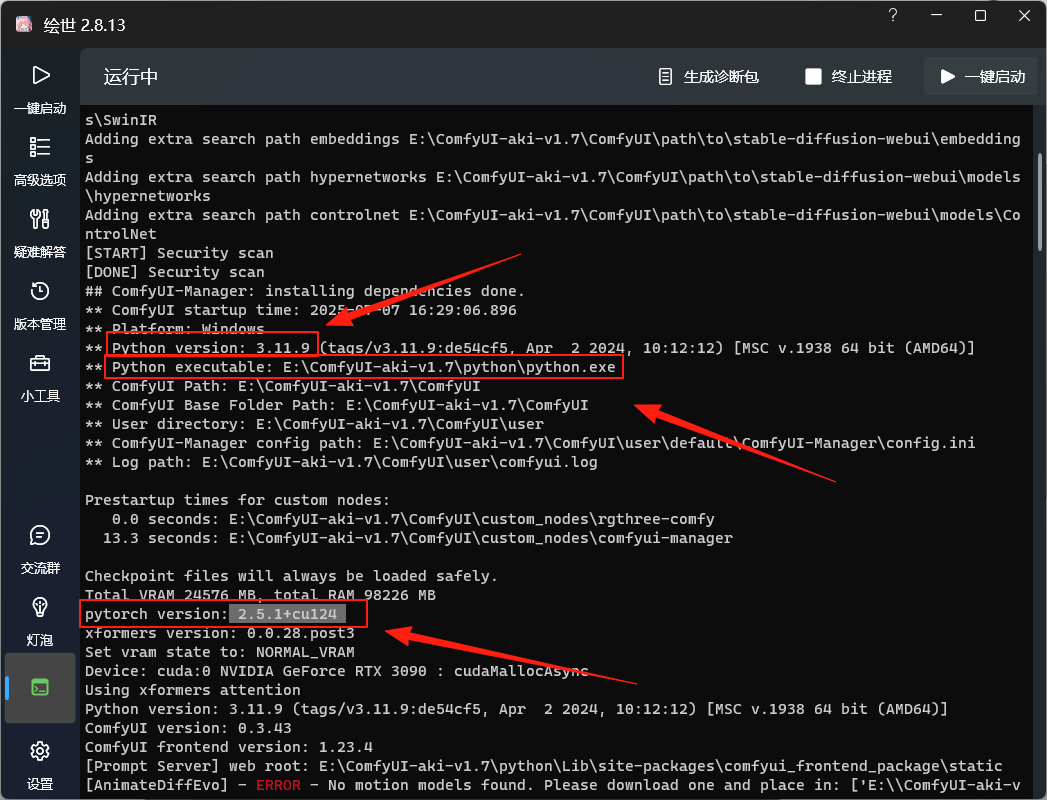Click line ending 'custom_nodes\comfyui-manager'

(417, 538)
